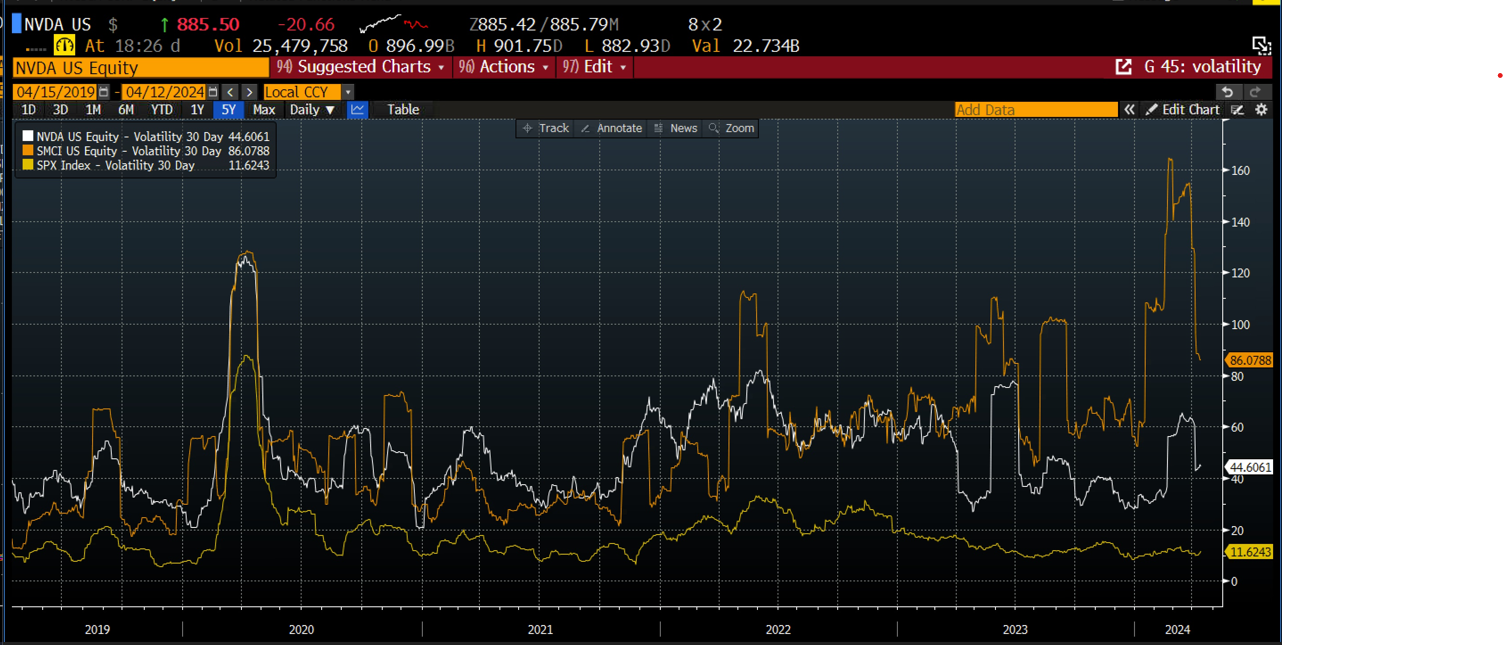The width and height of the screenshot is (1504, 645).
Task: Switch to the Table view tab
Action: (403, 110)
